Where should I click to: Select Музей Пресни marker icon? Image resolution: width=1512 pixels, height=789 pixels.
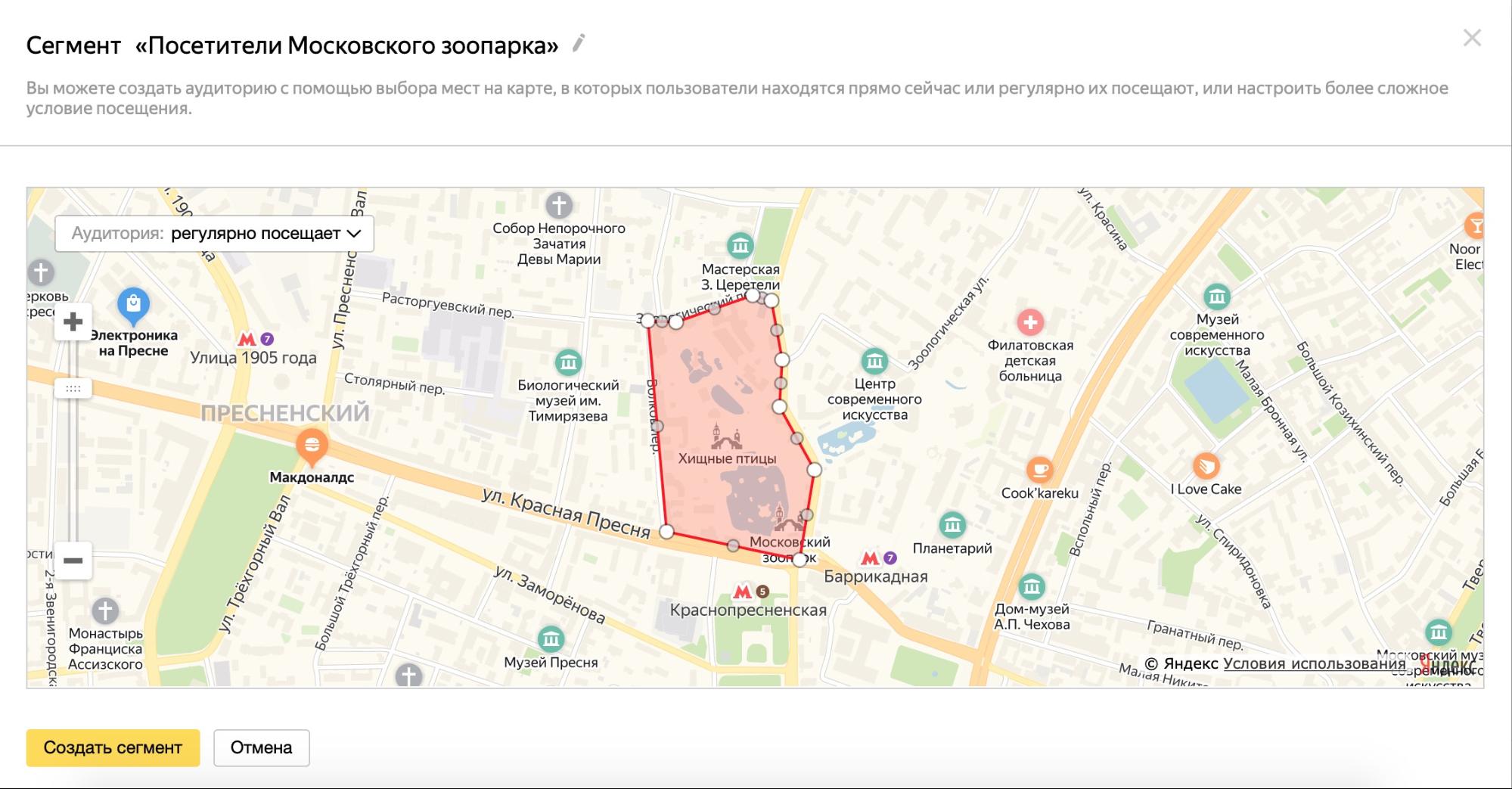(x=551, y=638)
